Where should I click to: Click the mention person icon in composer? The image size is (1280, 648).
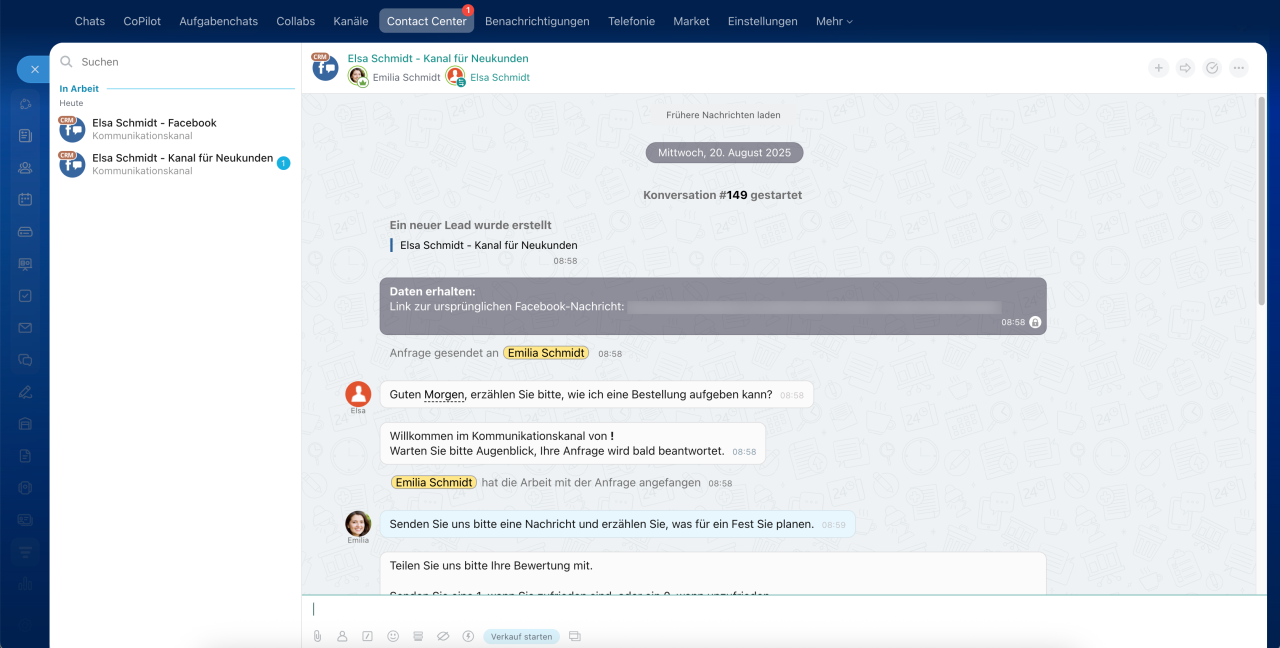342,636
